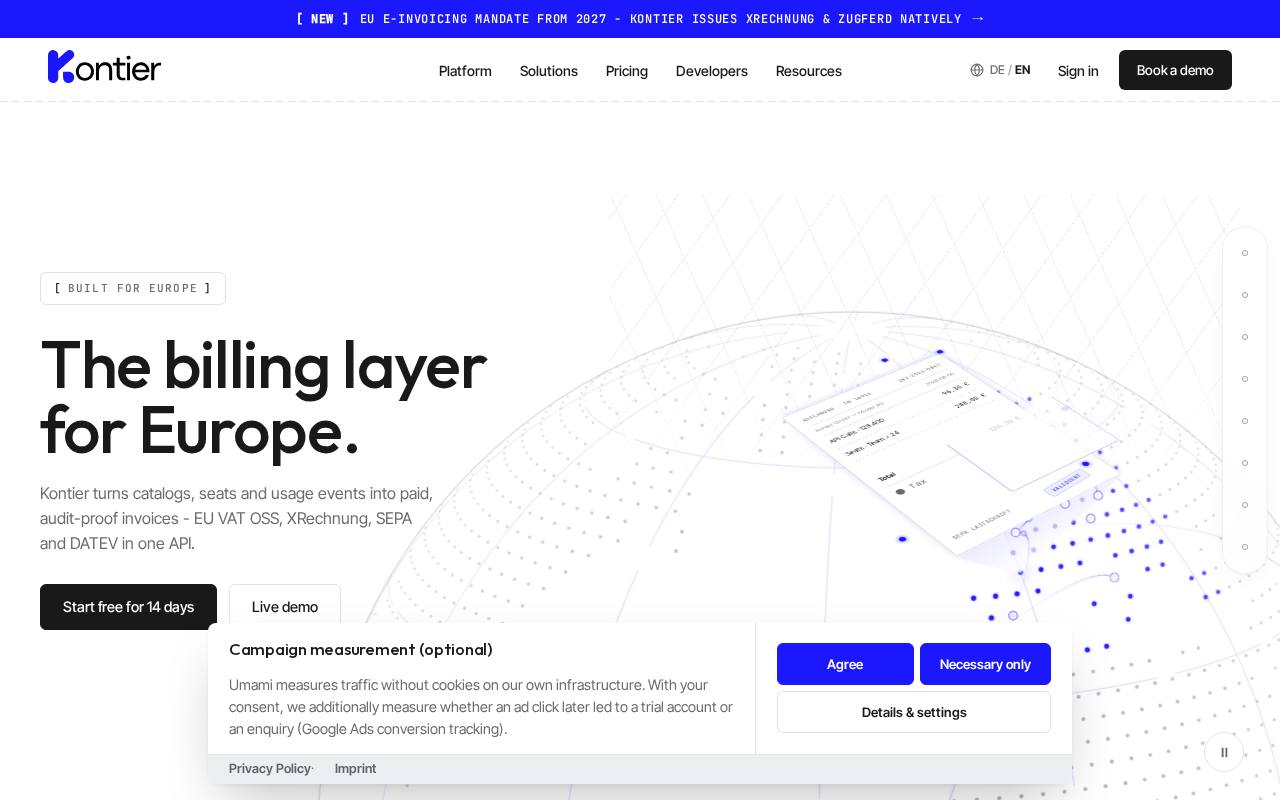This screenshot has width=1280, height=800.
Task: Switch site language to DE
Action: [997, 70]
